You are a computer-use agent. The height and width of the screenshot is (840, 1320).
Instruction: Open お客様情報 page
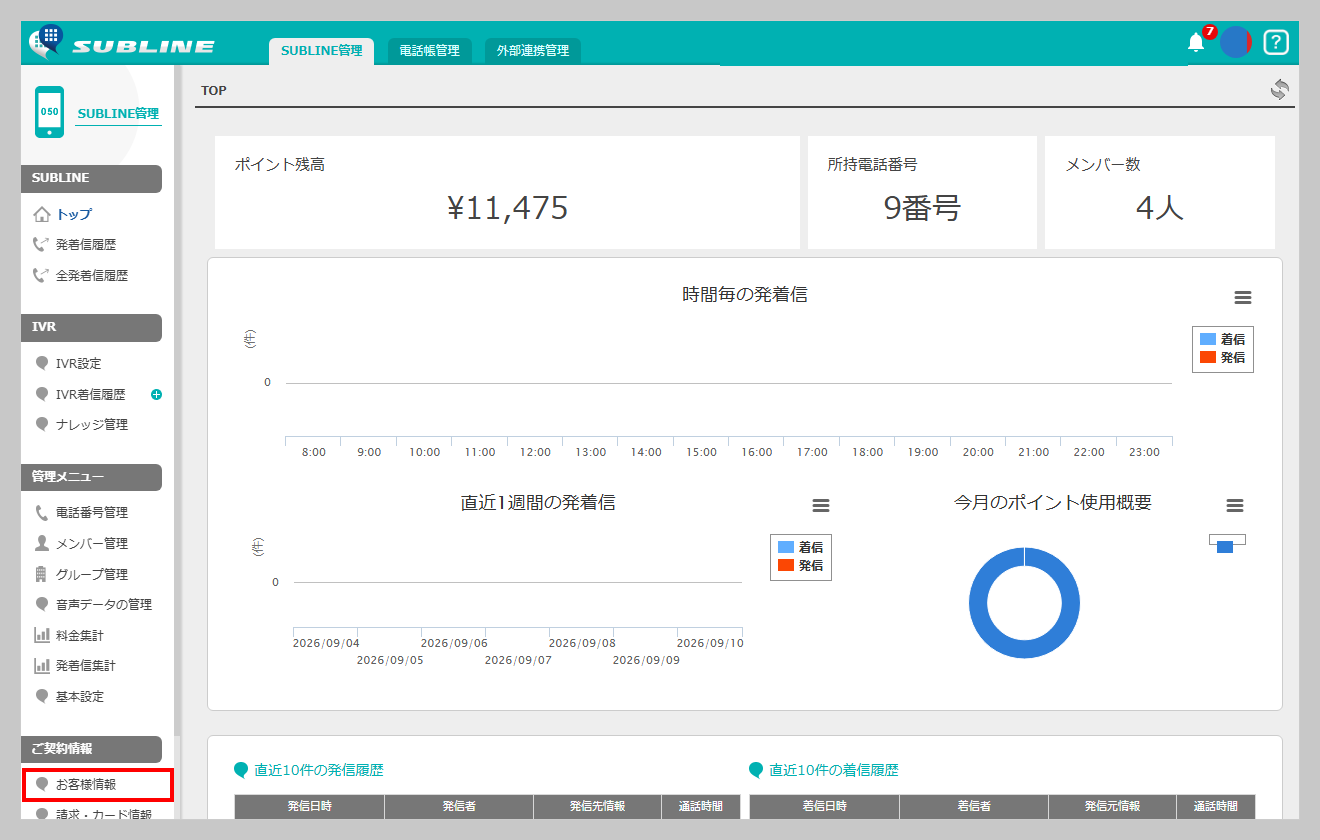pos(86,784)
